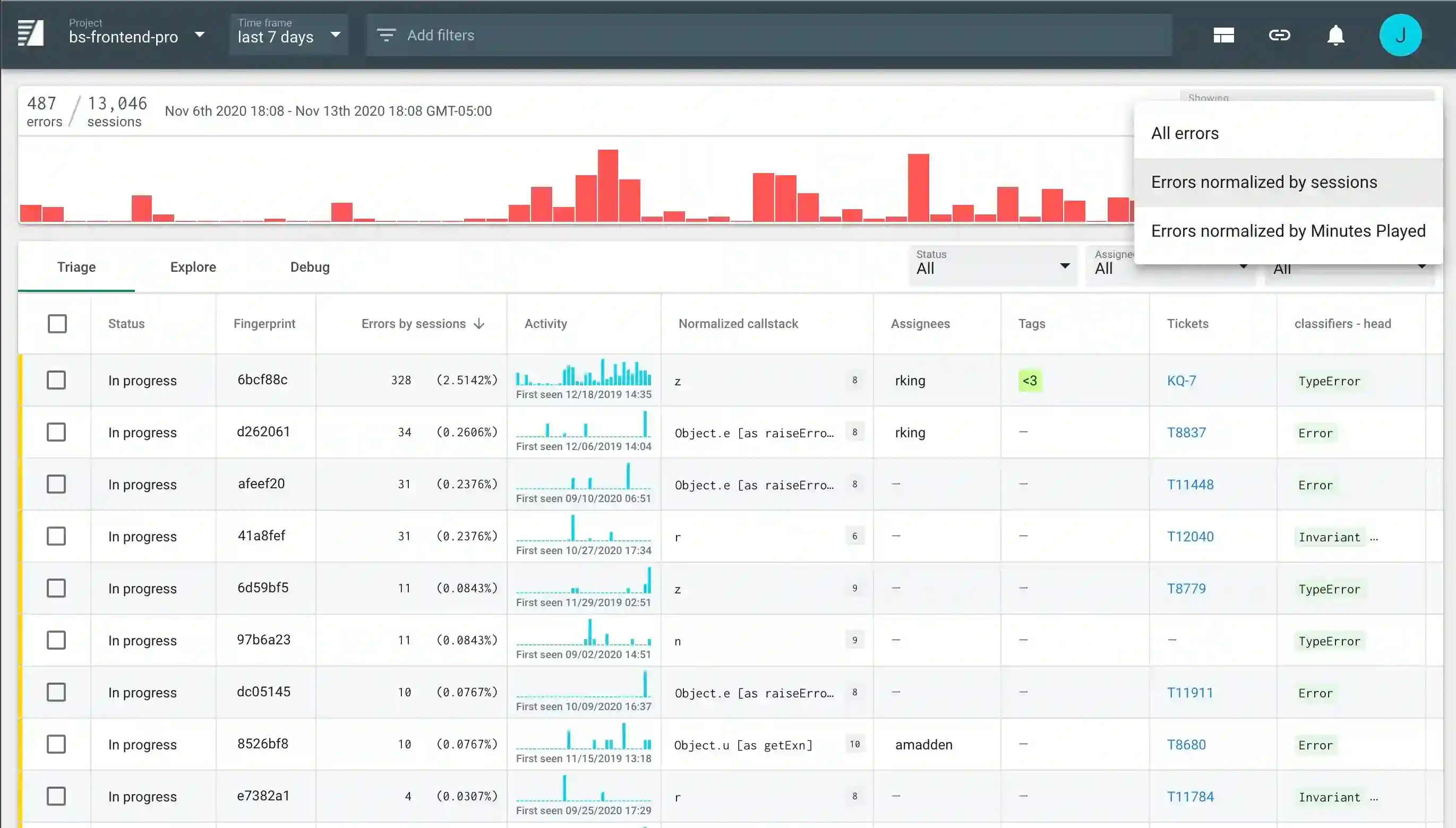Open the Time frame last 7 days dropdown
1456x828 pixels.
(289, 35)
